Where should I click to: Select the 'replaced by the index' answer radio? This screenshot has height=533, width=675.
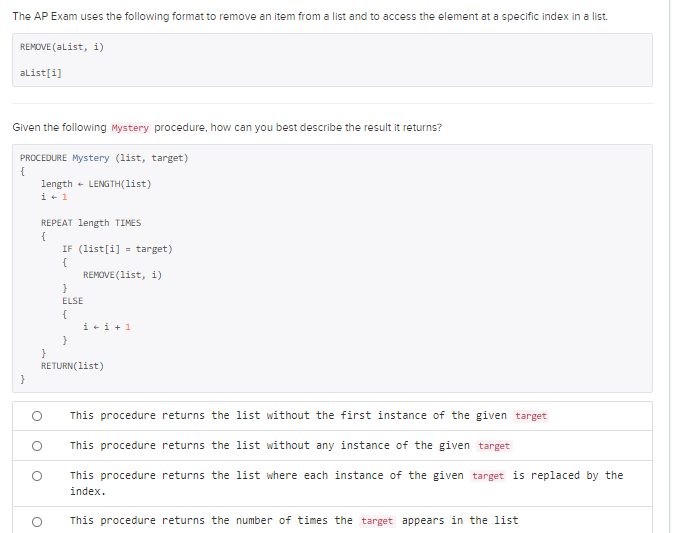click(37, 476)
